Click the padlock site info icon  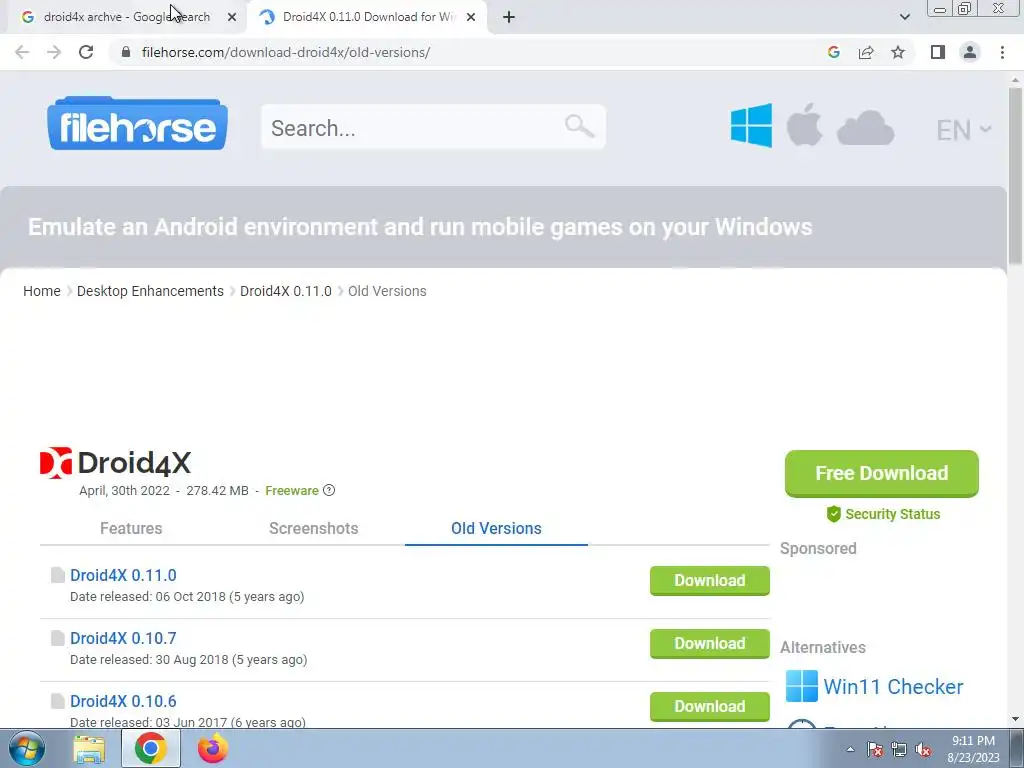click(x=126, y=52)
